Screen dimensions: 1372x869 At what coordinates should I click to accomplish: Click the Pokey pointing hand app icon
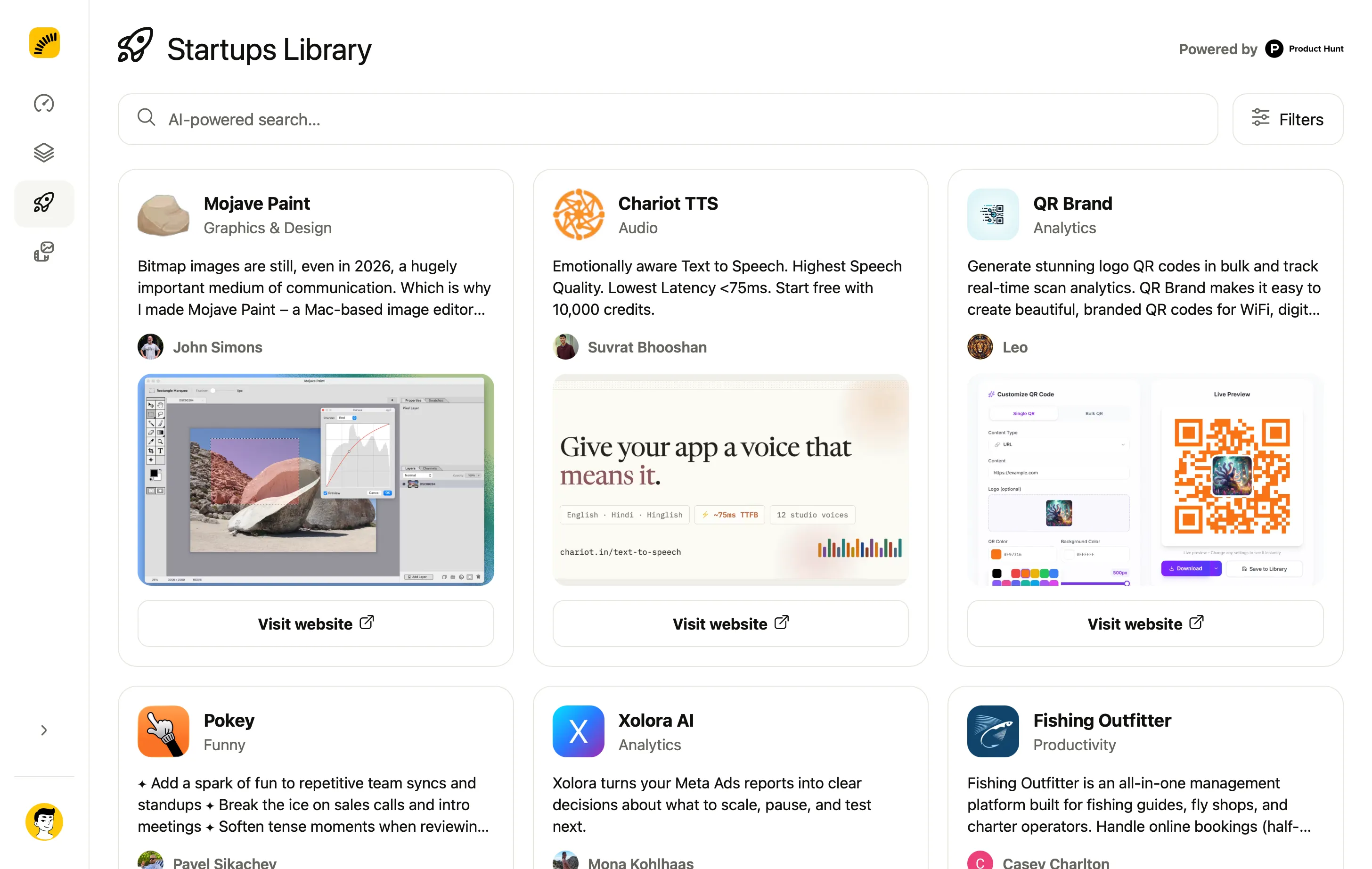coord(163,732)
